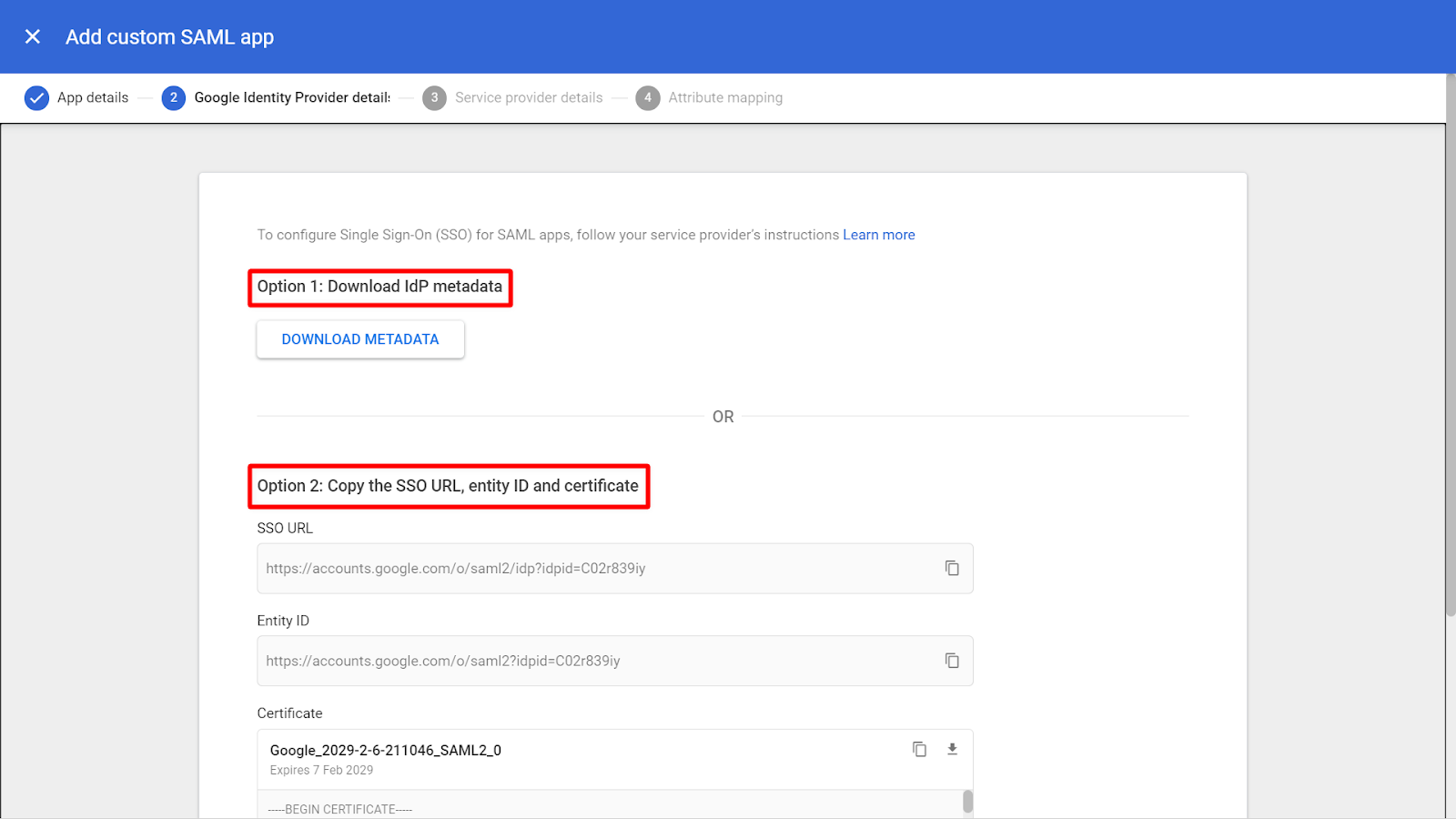1456x819 pixels.
Task: Click the Option 1: Download IdP metadata heading
Action: [x=379, y=287]
